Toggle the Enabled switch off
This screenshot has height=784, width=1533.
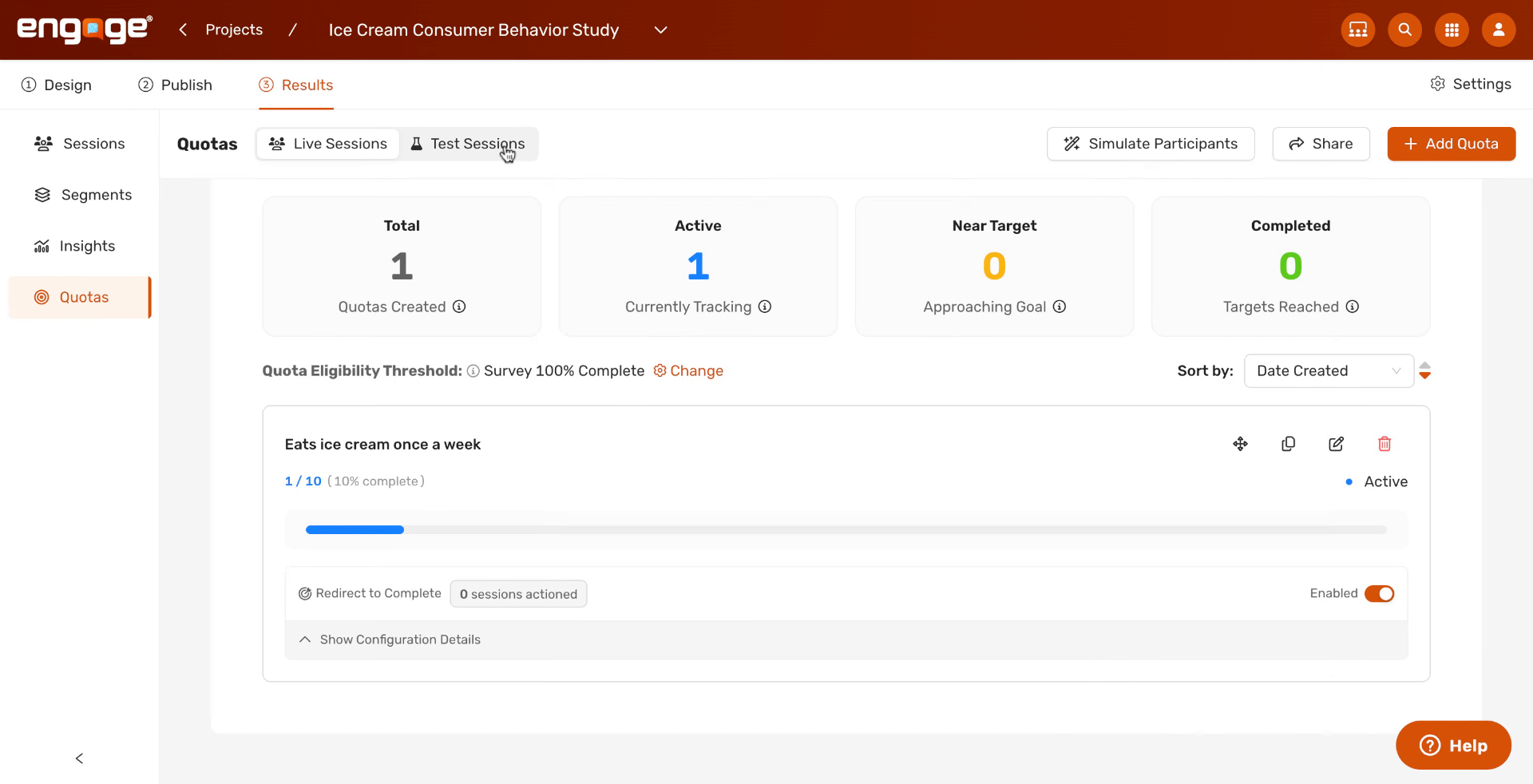[1379, 594]
